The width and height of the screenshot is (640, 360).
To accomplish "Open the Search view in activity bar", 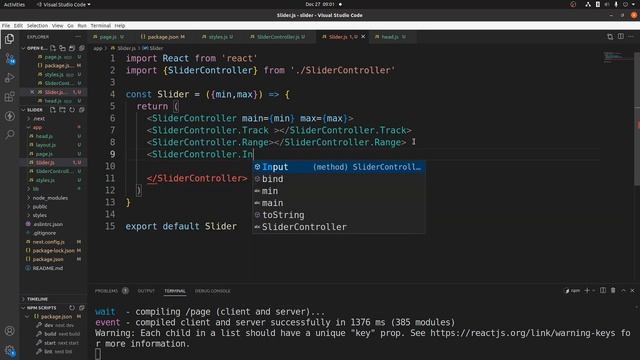I will 9,135.
